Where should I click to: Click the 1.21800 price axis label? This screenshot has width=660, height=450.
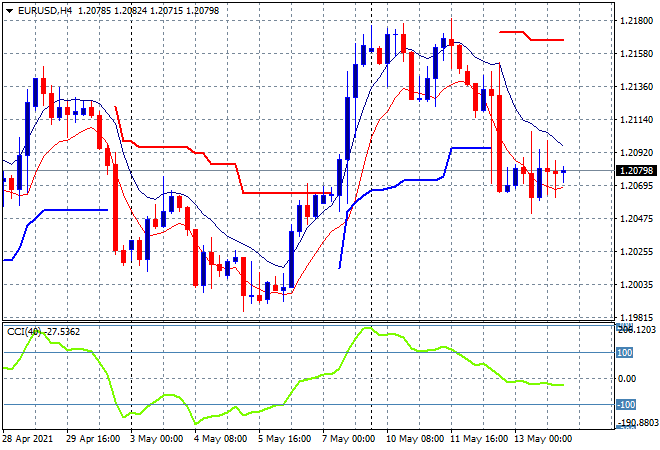[x=637, y=21]
